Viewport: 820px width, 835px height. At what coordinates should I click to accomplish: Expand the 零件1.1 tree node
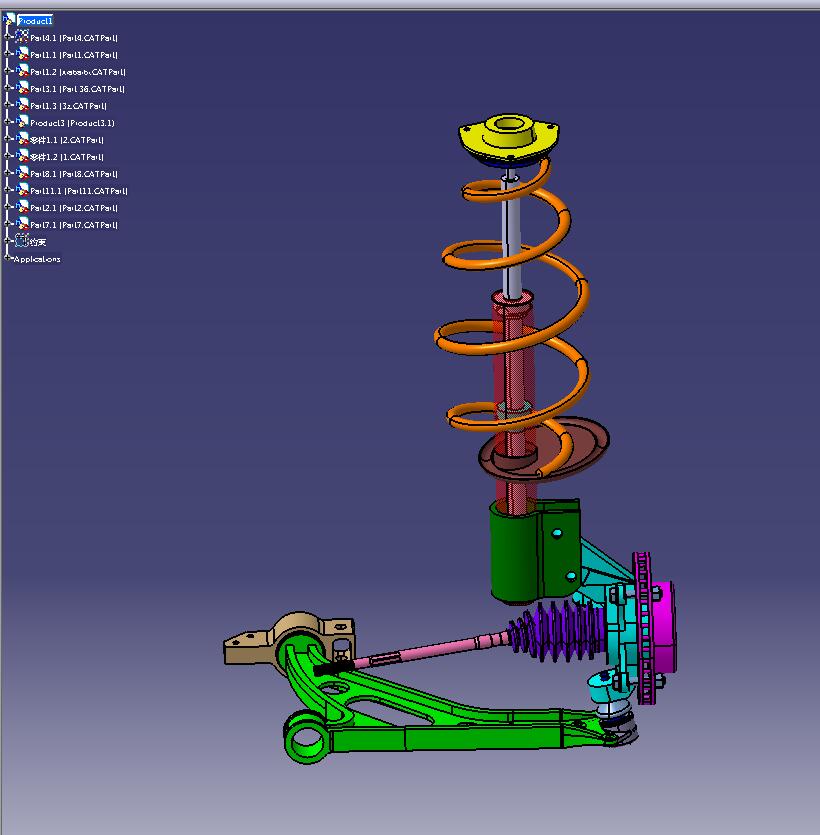point(7,140)
